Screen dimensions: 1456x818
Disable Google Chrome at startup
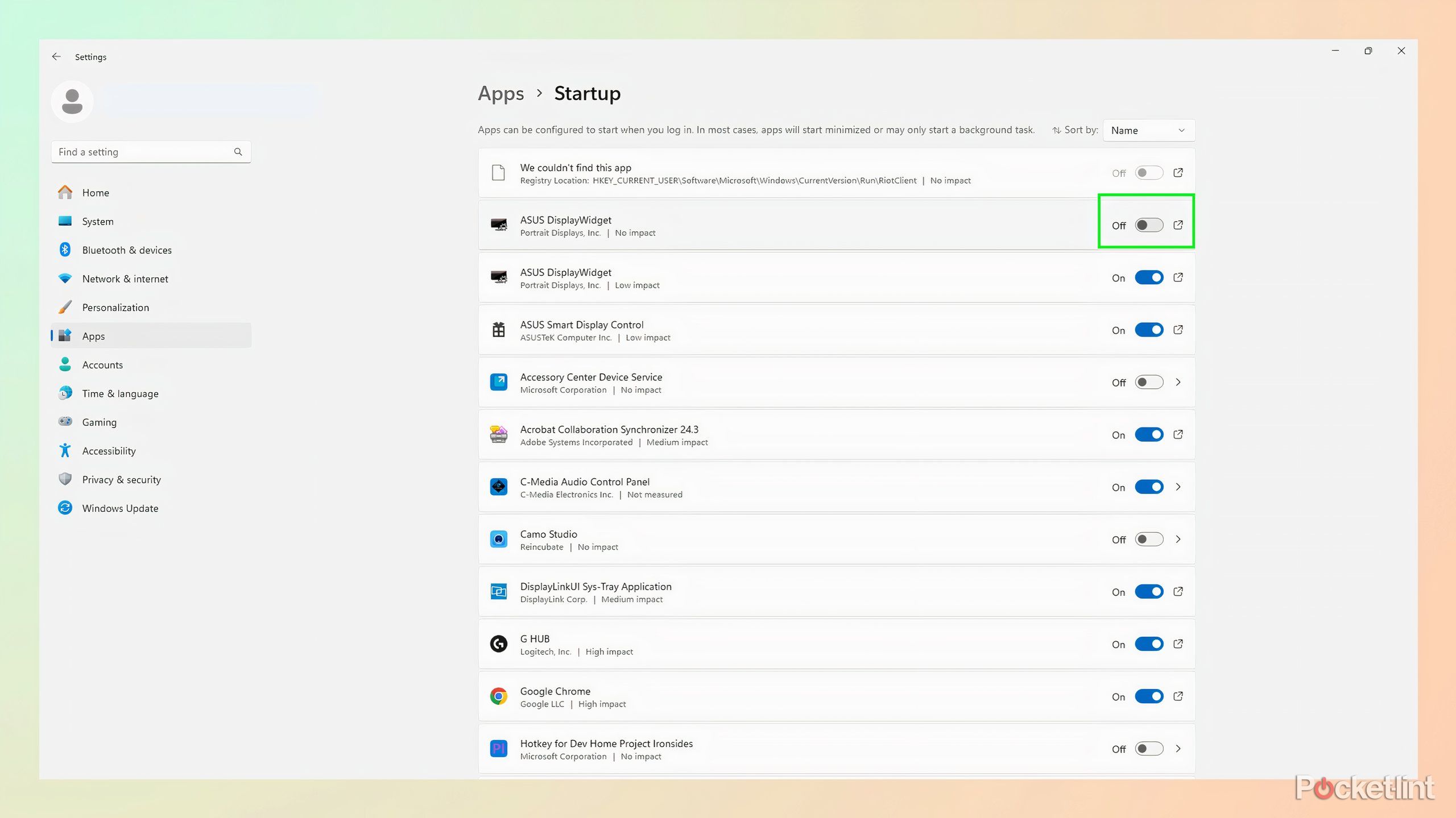pyautogui.click(x=1149, y=696)
